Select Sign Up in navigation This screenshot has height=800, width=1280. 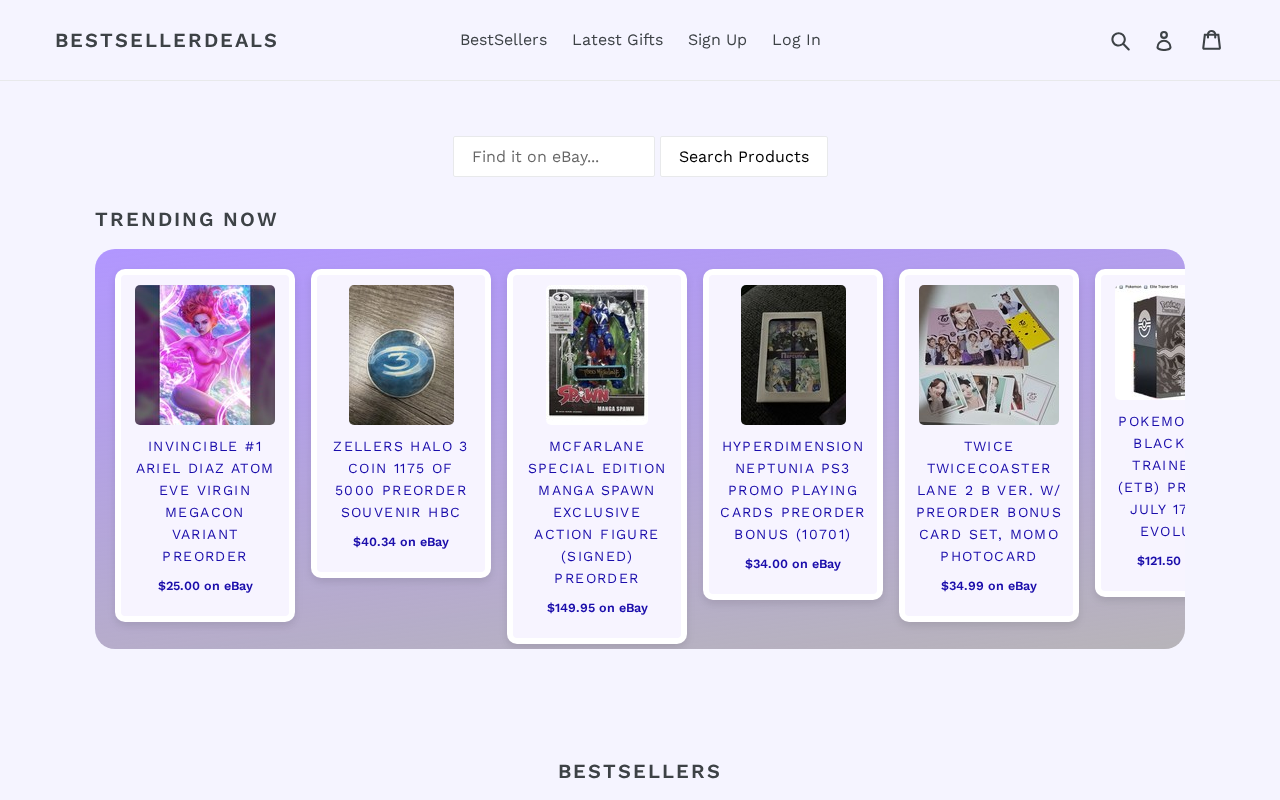[717, 40]
